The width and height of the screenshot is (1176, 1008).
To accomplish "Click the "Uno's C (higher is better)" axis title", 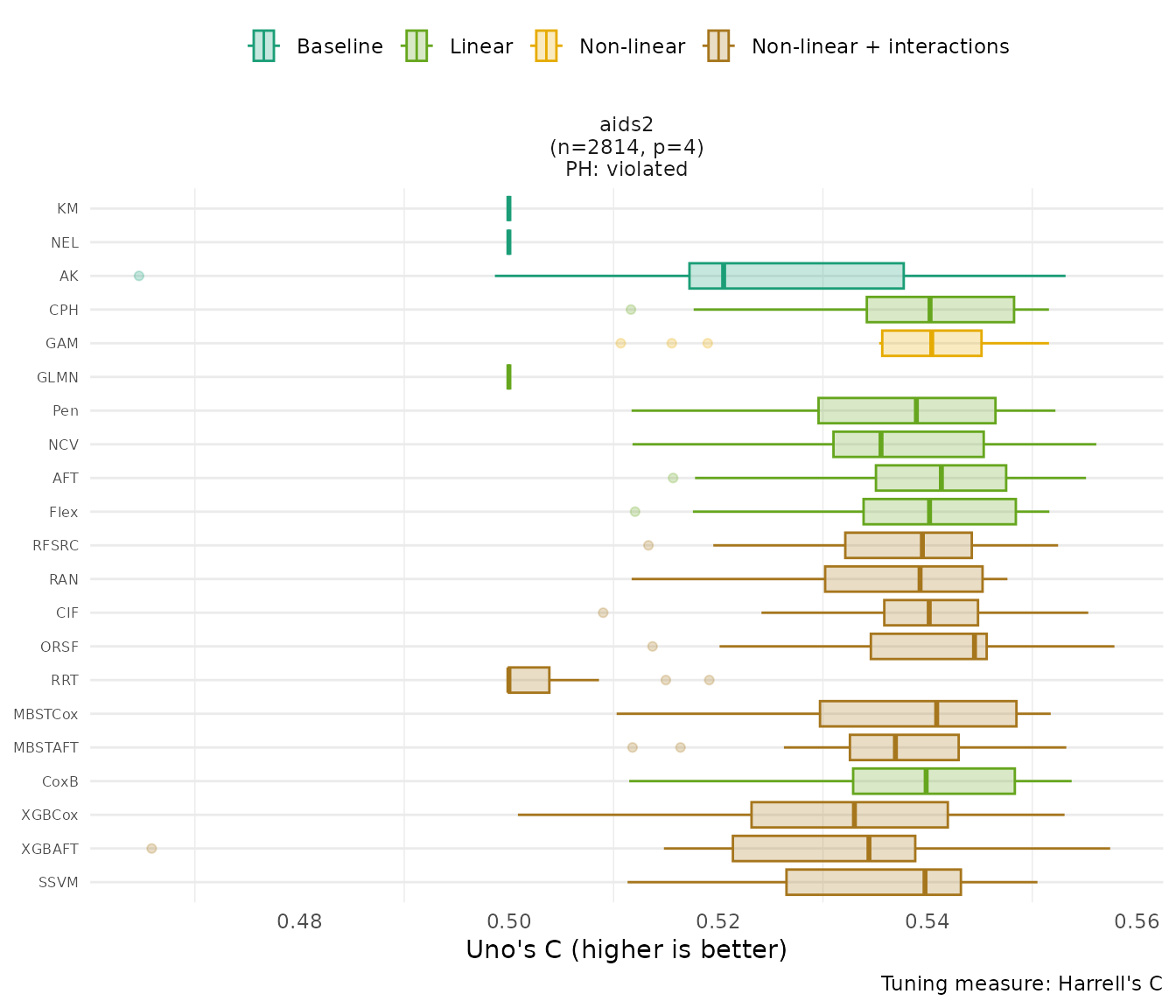I will pyautogui.click(x=626, y=949).
